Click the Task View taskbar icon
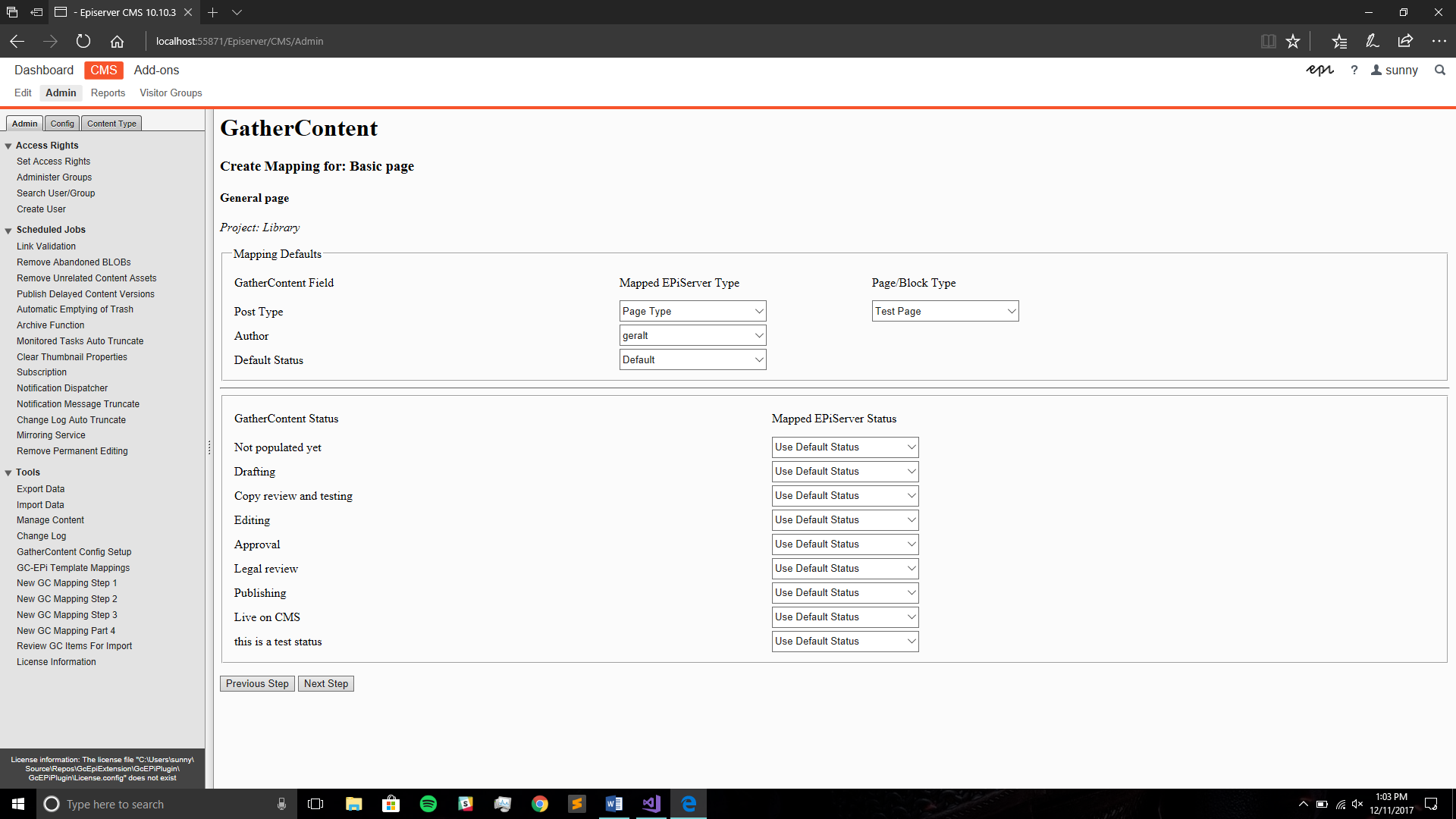Viewport: 1456px width, 819px height. coord(315,804)
